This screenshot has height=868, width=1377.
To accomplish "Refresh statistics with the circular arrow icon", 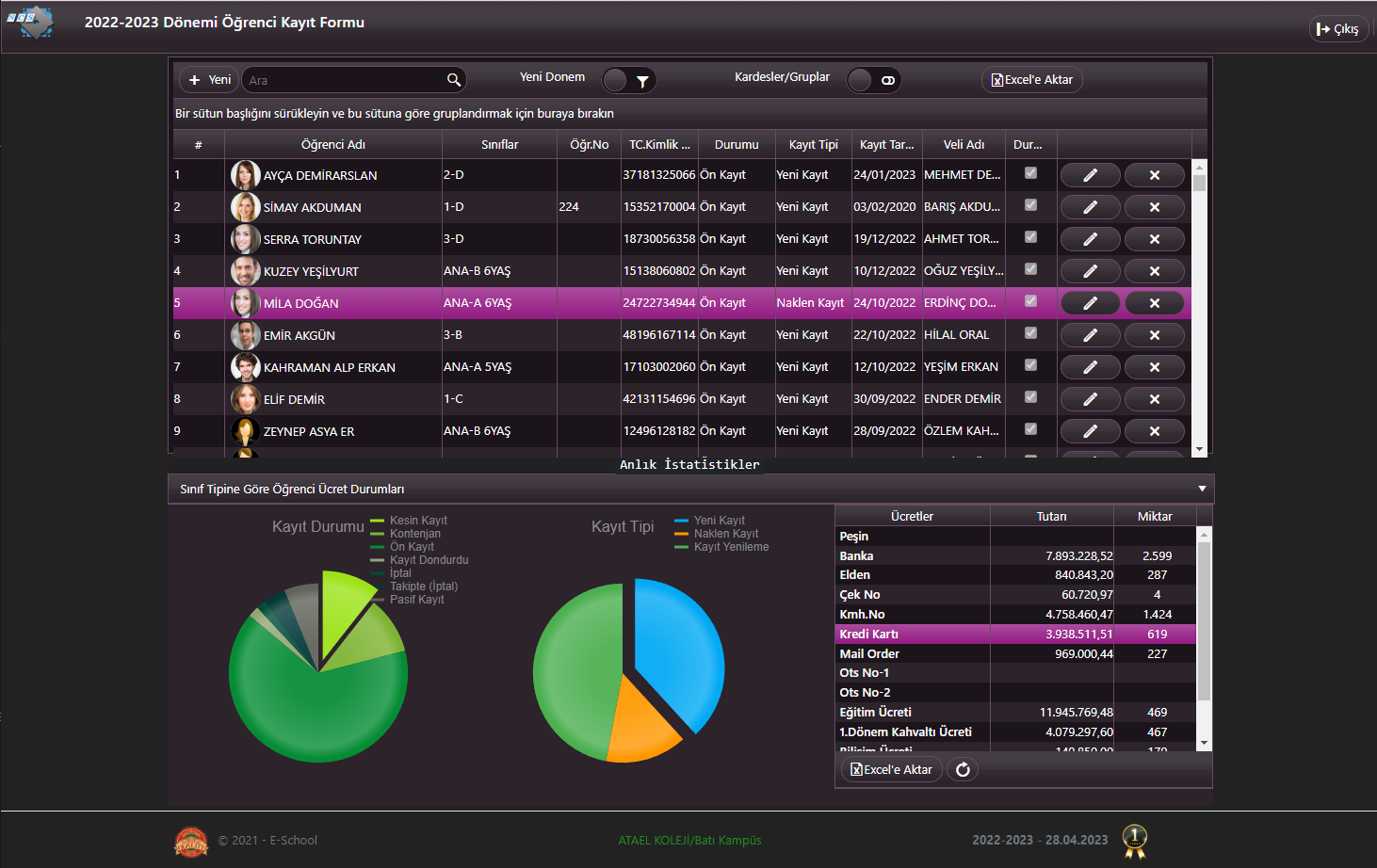I will (x=963, y=770).
